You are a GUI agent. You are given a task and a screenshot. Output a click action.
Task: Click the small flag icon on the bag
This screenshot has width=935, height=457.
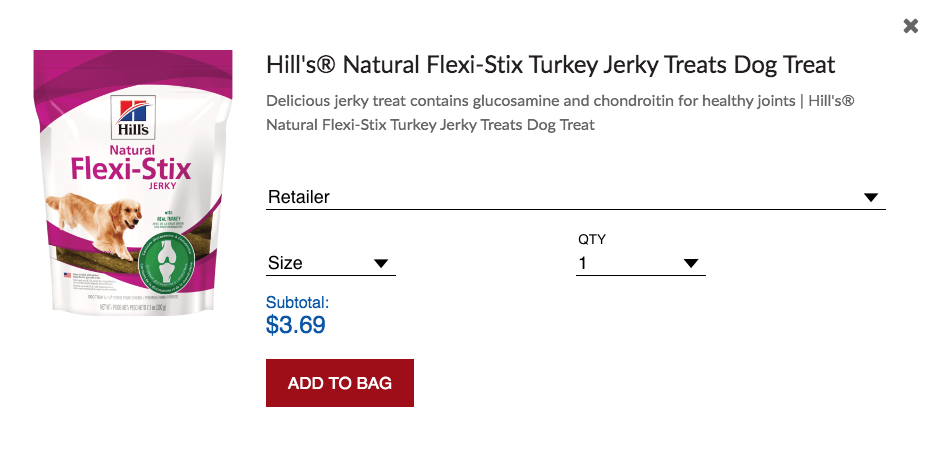coord(67,275)
